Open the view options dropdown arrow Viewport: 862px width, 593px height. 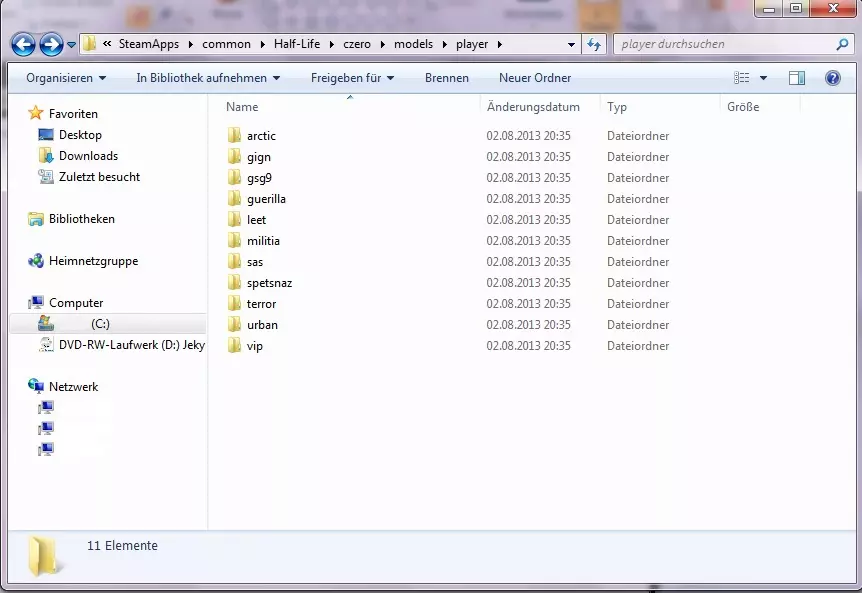[763, 78]
